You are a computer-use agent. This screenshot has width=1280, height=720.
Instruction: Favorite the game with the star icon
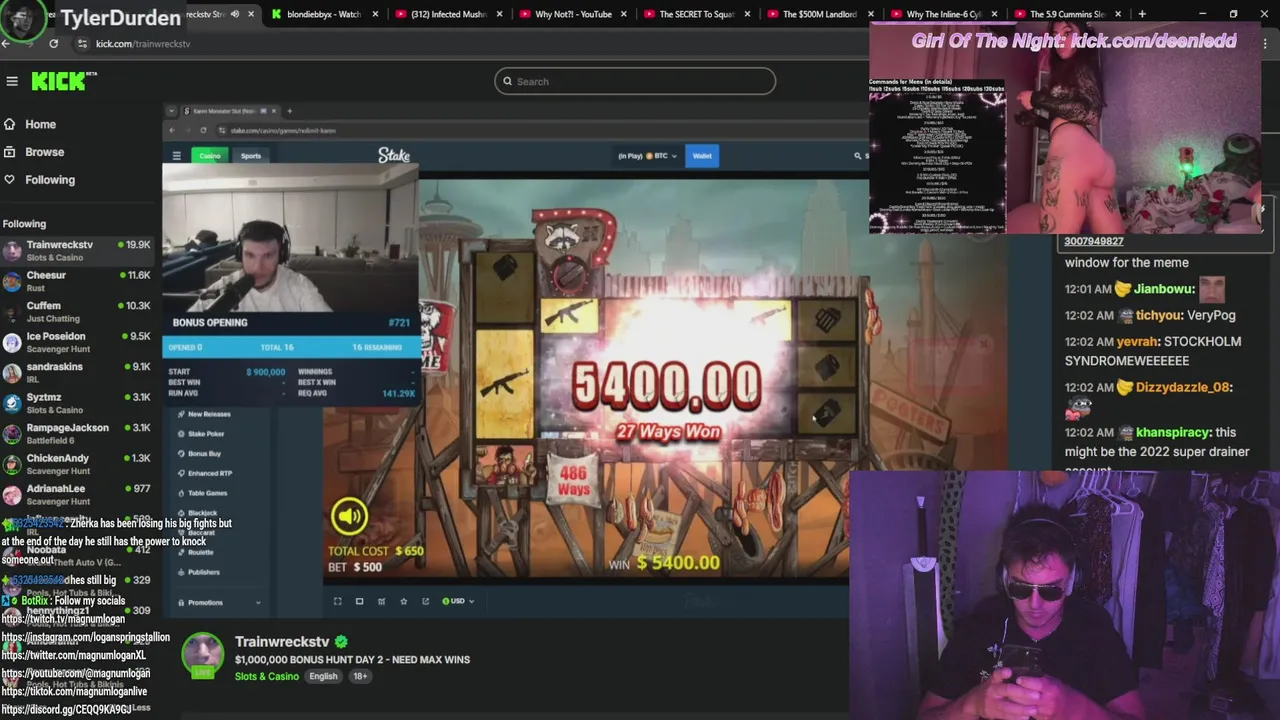(403, 601)
